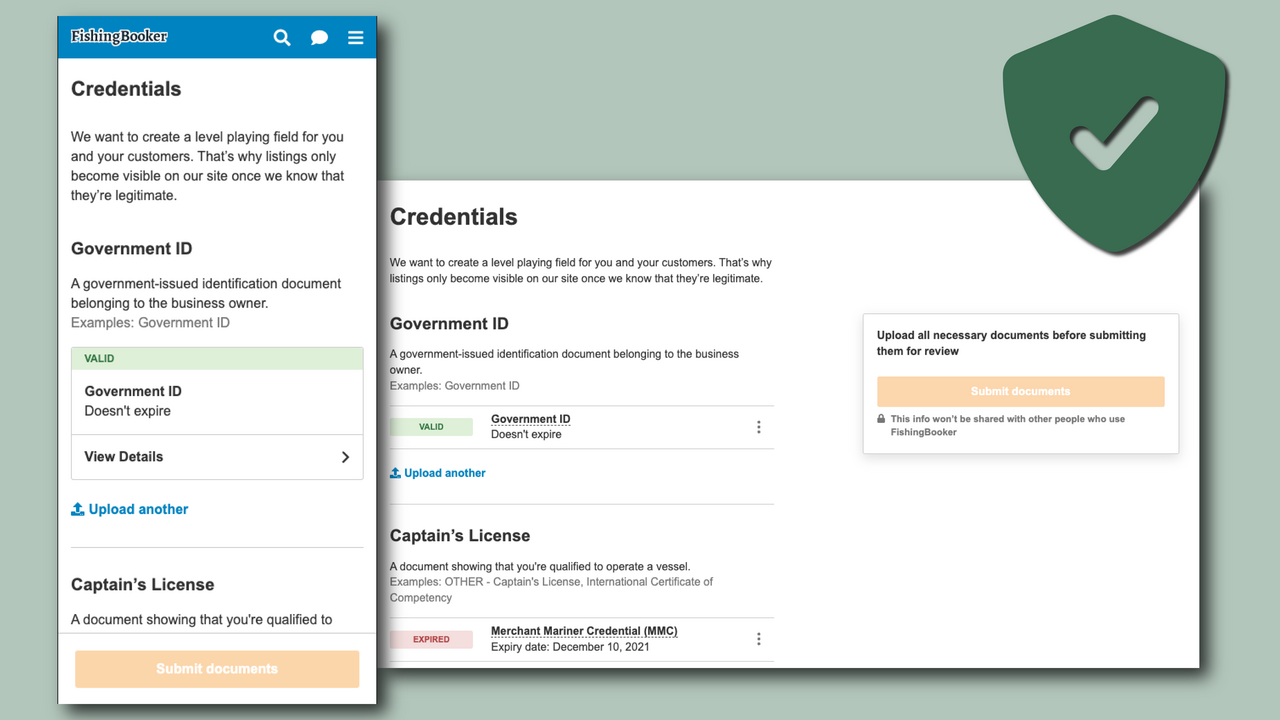Click the green shield checkmark icon
1280x720 pixels.
pos(1115,133)
